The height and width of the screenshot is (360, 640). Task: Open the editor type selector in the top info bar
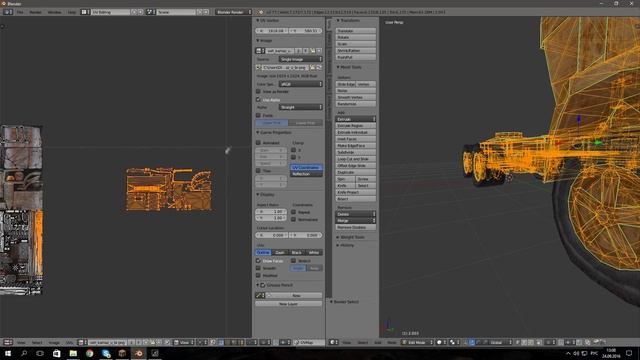pos(8,12)
